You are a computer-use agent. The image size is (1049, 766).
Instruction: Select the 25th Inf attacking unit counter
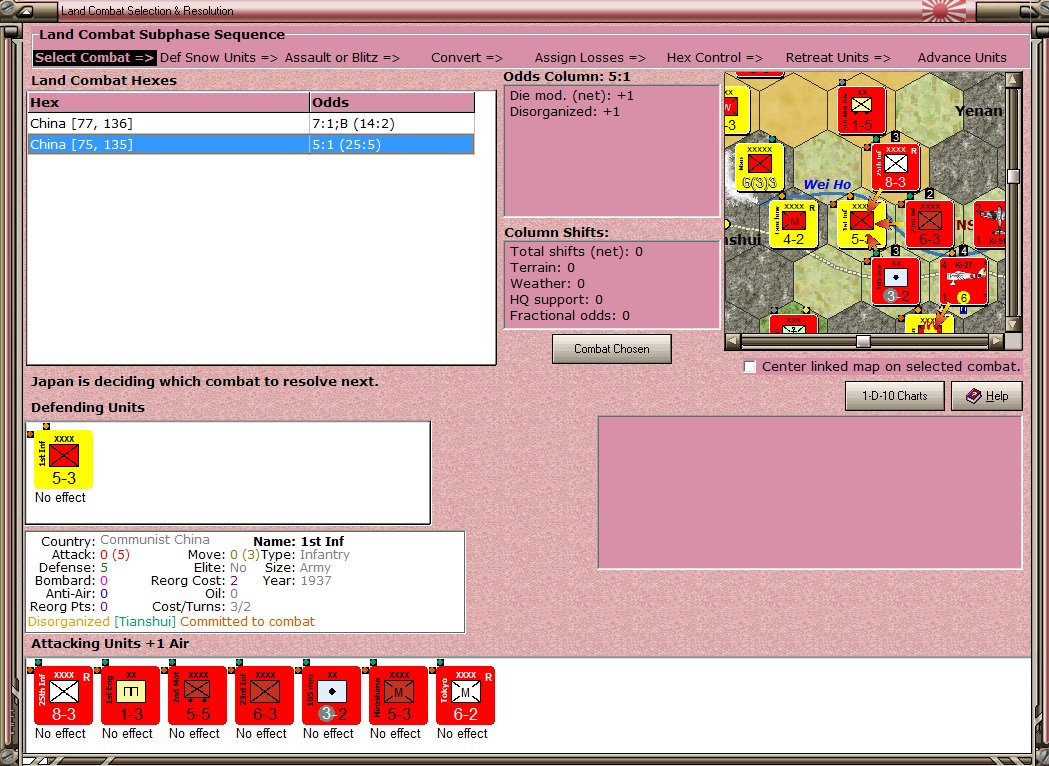point(64,696)
